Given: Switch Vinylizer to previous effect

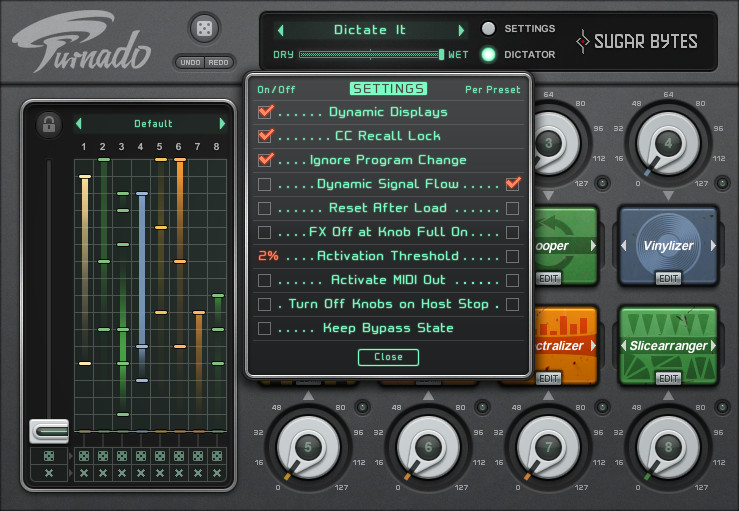Looking at the screenshot, I should point(624,246).
